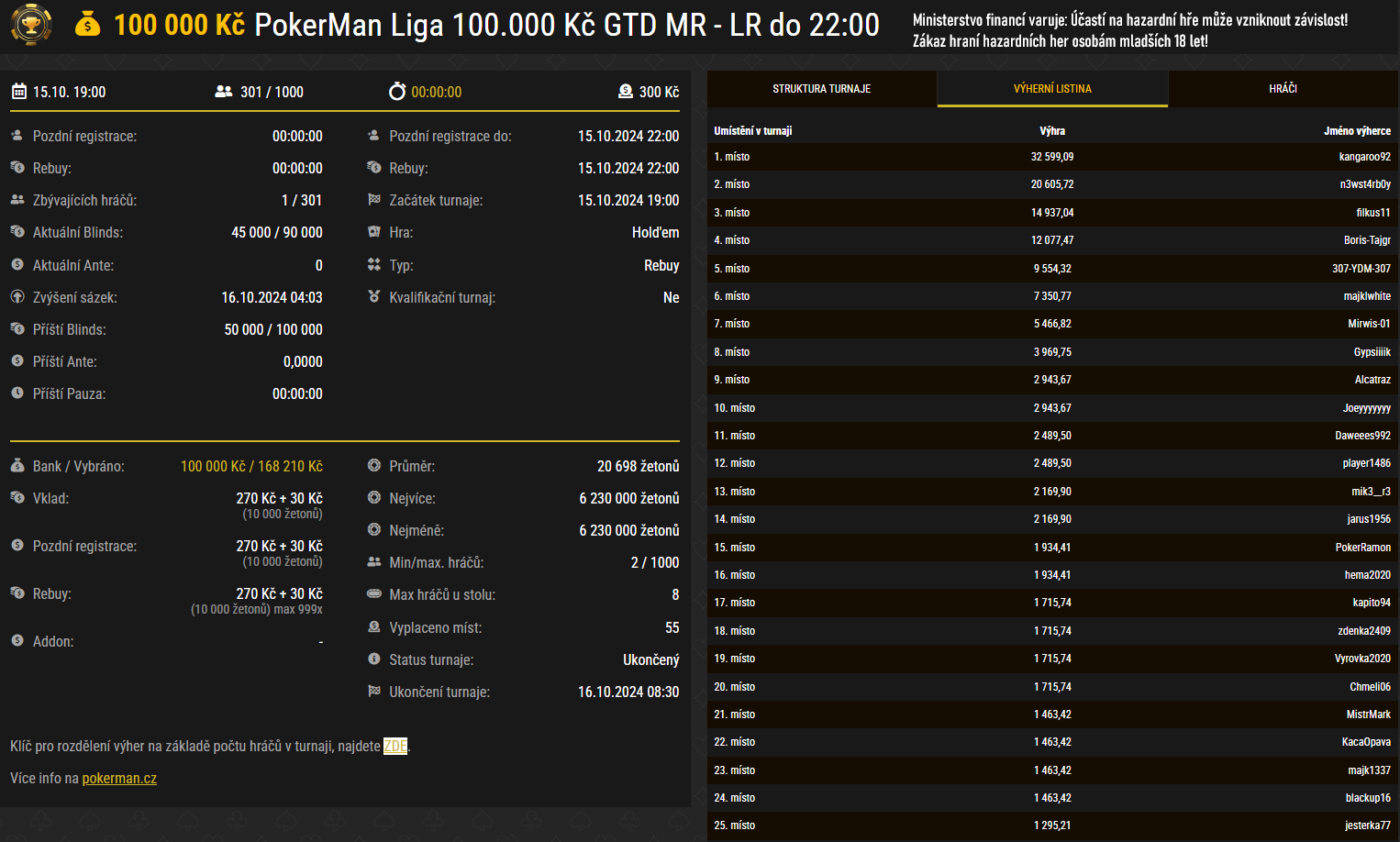
Task: Click the flag icon beside Začátek turnaje
Action: [x=375, y=200]
